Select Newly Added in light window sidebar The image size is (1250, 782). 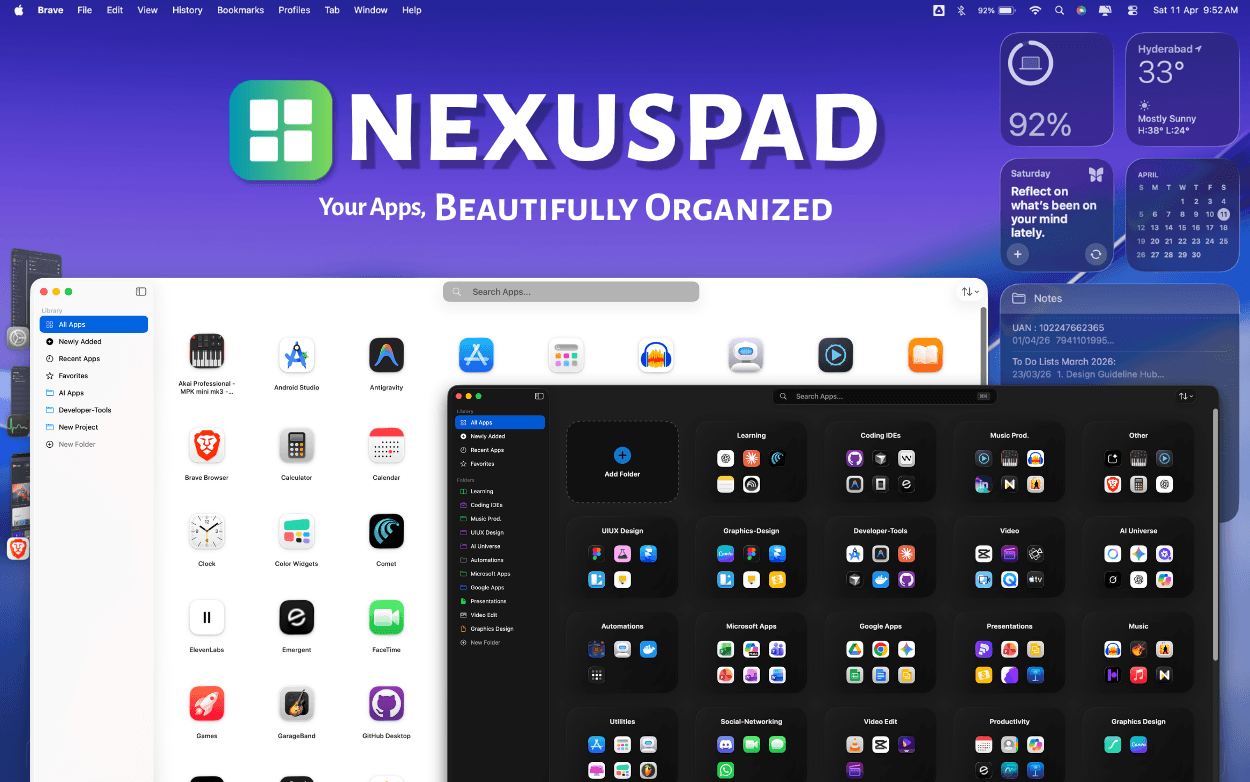[94, 341]
